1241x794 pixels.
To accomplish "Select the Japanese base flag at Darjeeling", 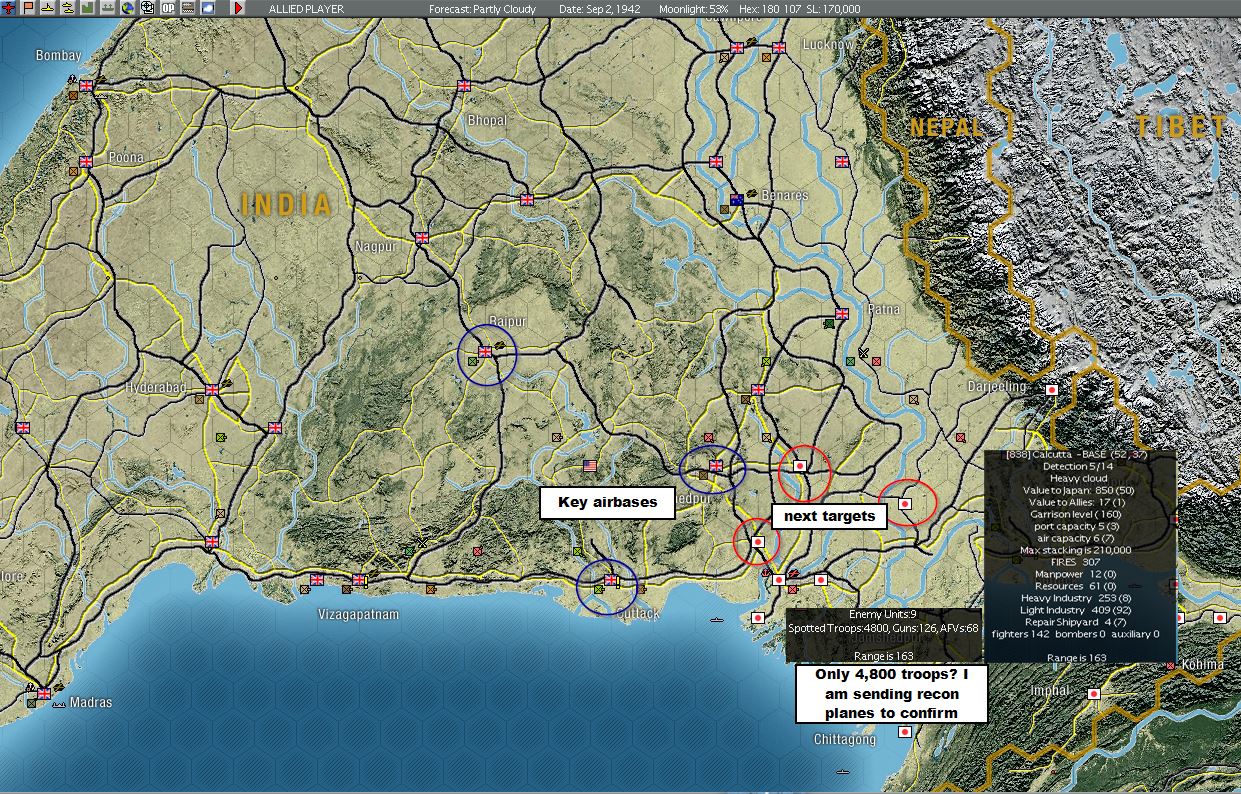I will (1052, 389).
